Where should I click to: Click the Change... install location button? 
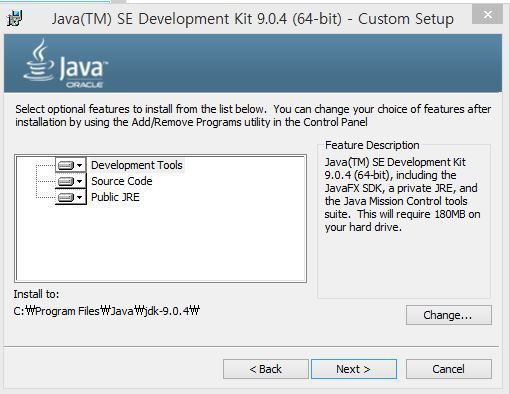pos(449,315)
